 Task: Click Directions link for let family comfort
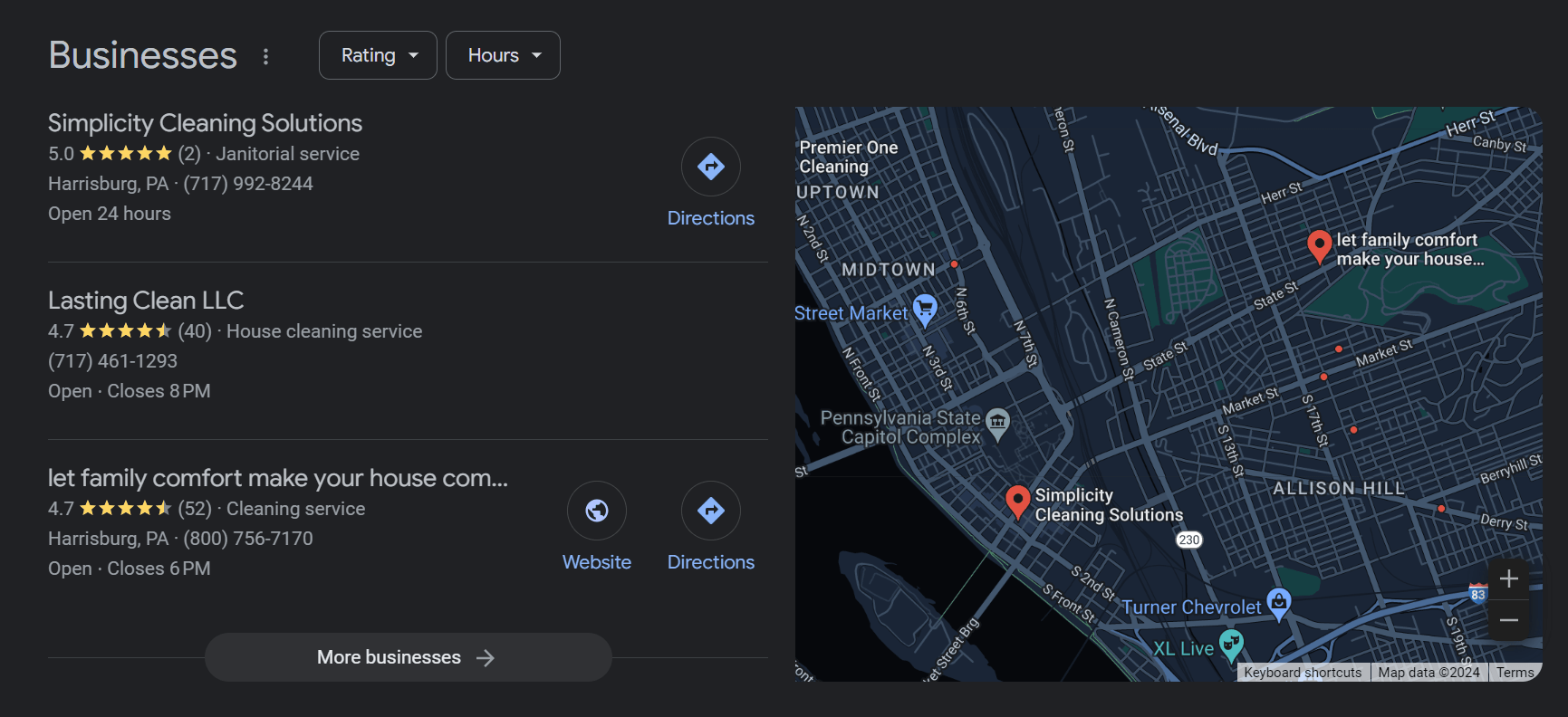[x=711, y=562]
